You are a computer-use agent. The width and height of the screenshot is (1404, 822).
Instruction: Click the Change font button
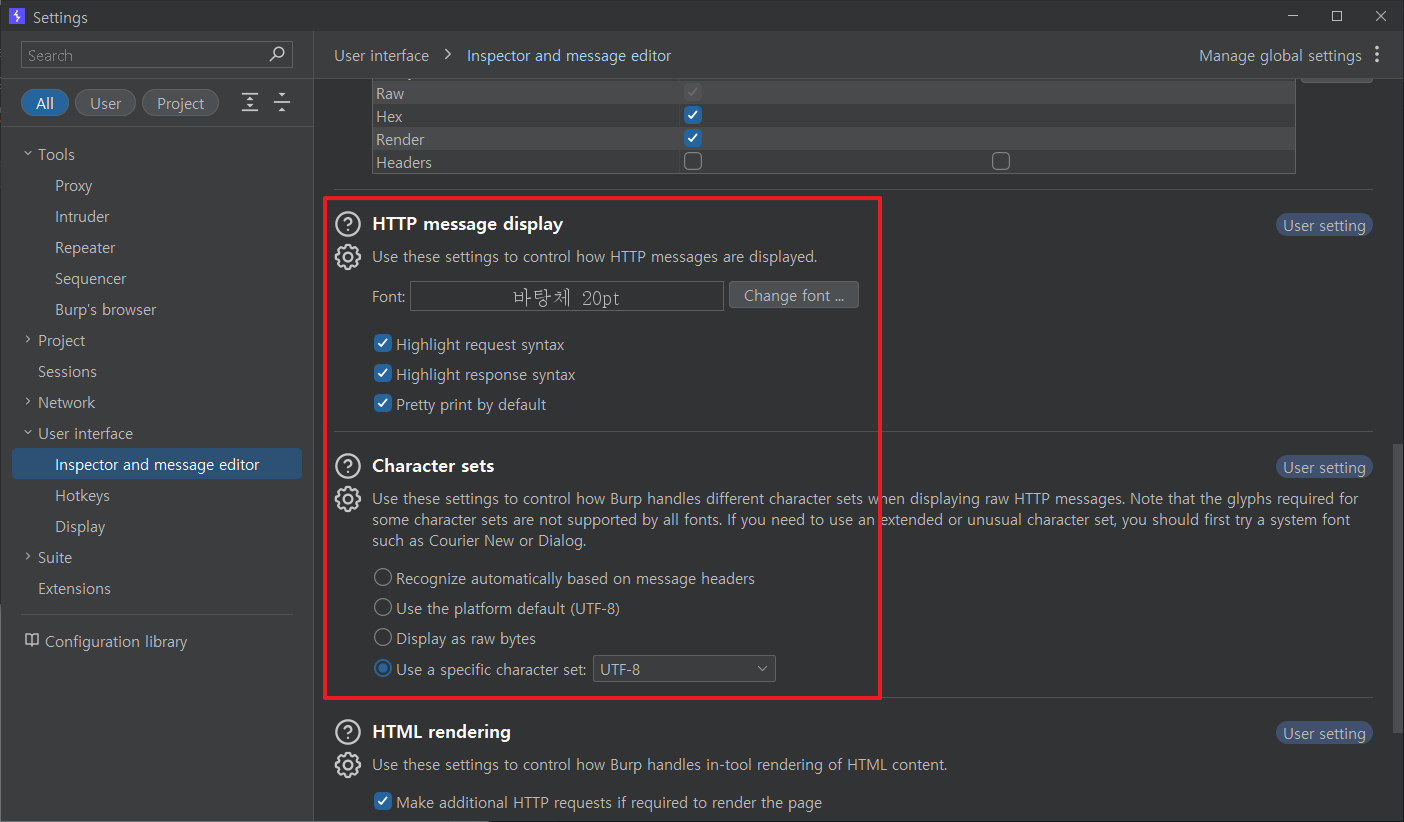[x=794, y=295]
